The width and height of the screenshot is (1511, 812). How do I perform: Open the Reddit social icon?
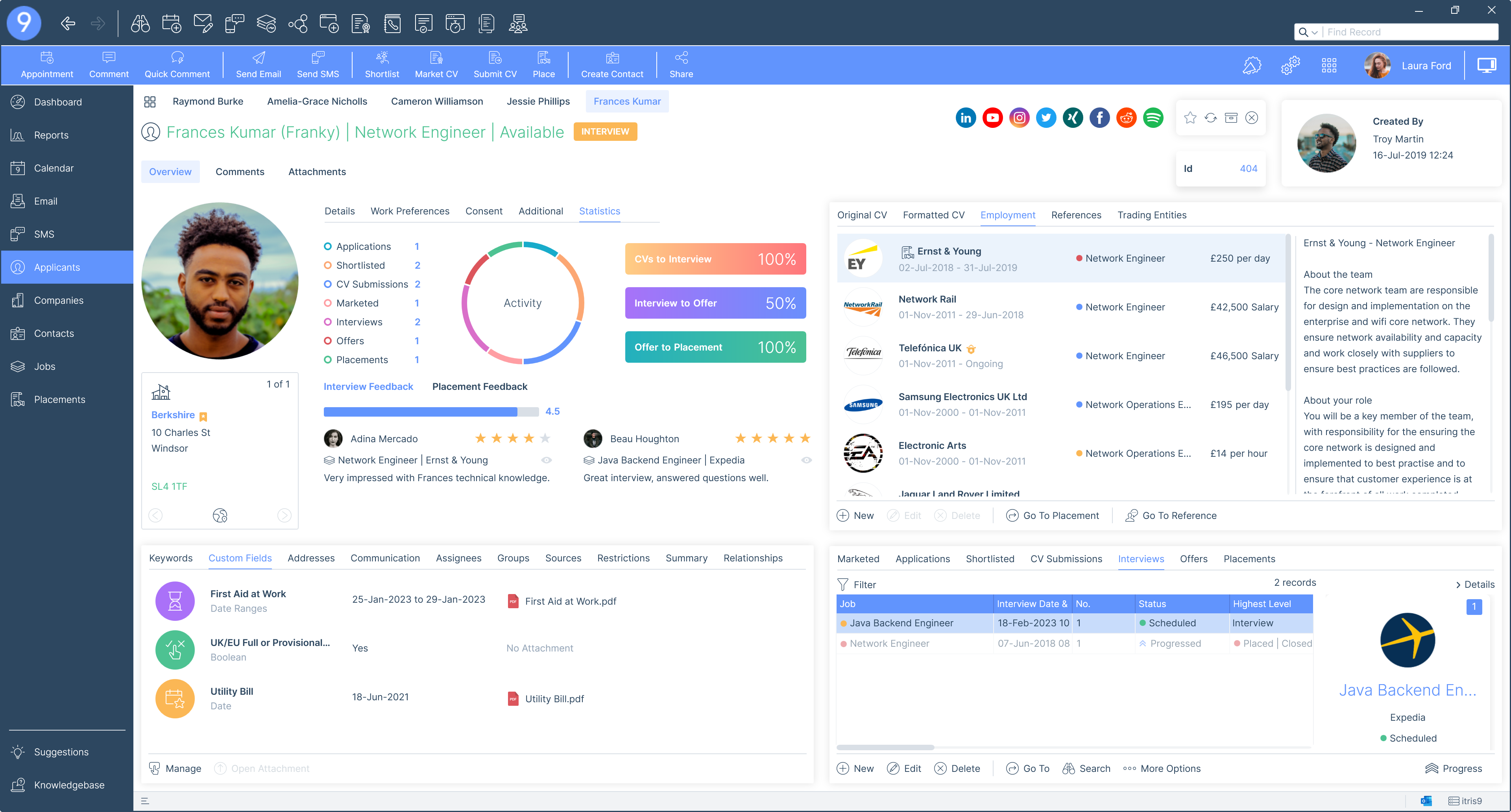(1126, 118)
